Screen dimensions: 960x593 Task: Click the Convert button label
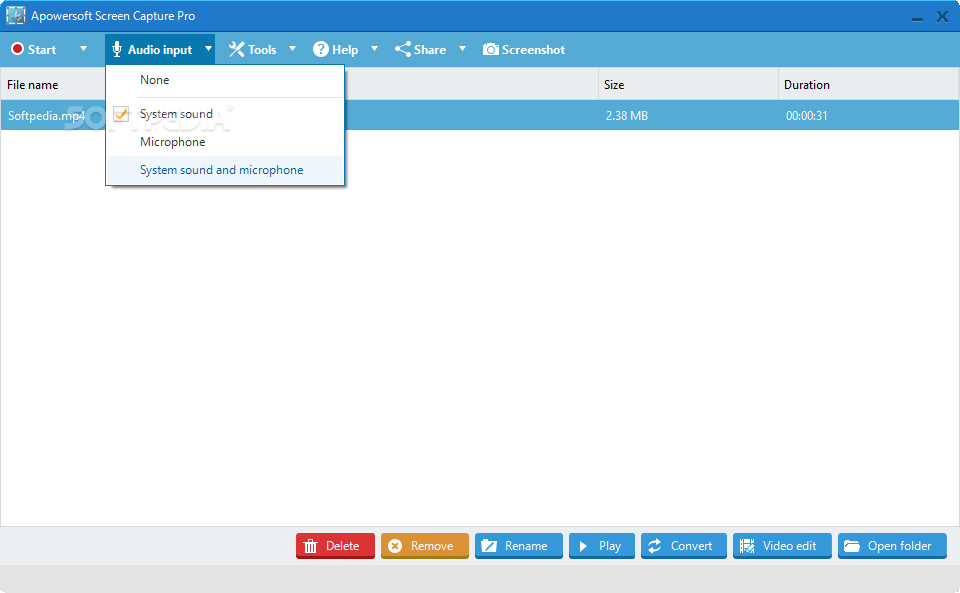(691, 546)
